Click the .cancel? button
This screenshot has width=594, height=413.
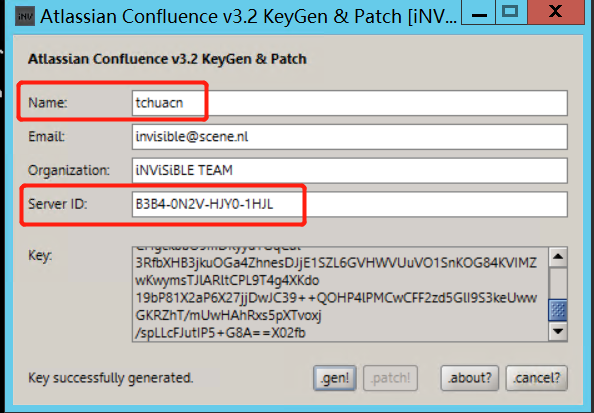[x=536, y=378]
